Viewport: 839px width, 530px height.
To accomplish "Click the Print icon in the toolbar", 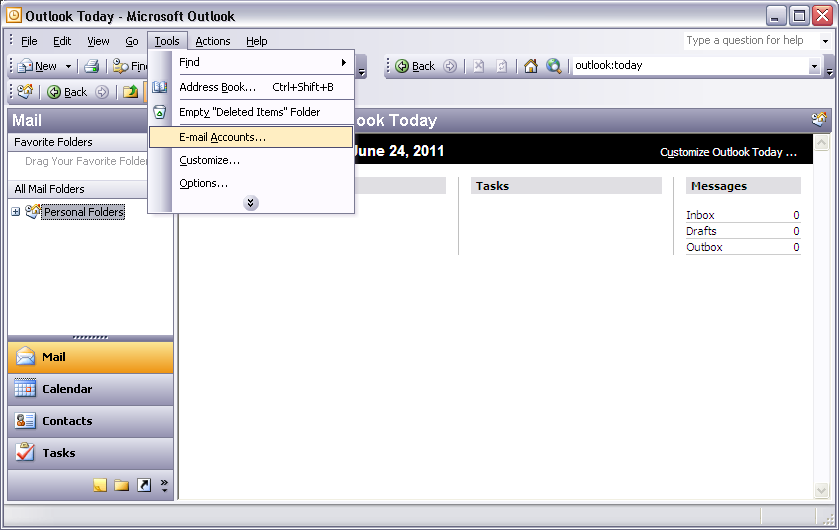I will (91, 66).
